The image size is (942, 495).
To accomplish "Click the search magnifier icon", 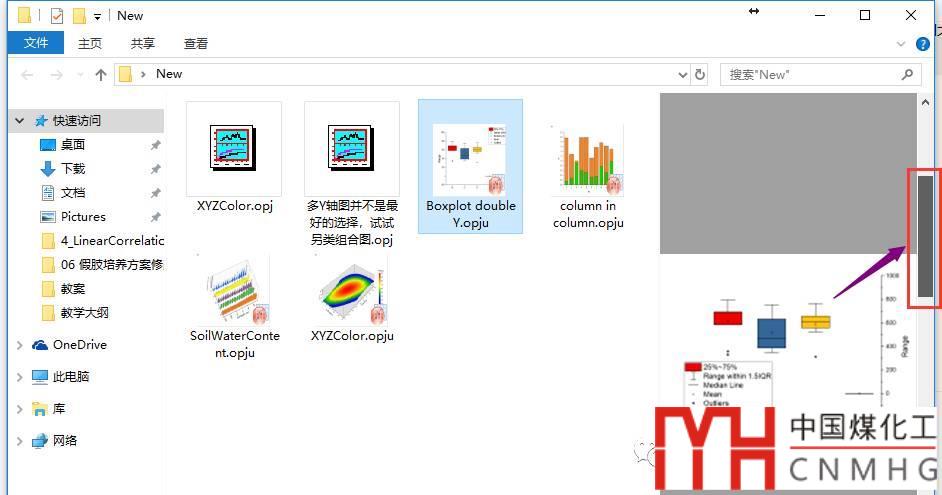I will click(908, 74).
